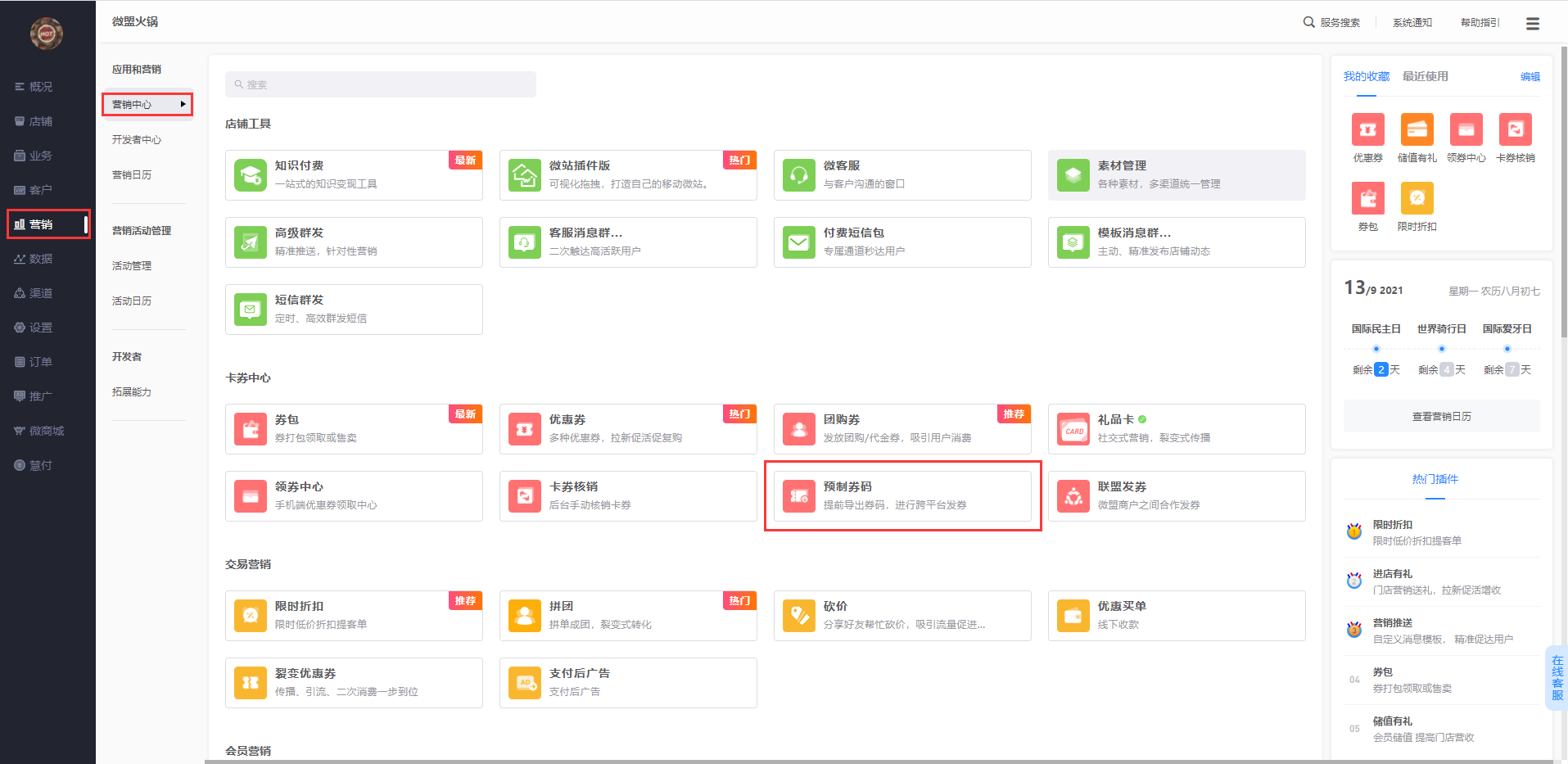Open the 知识付费 tool icon
Viewport: 1568px width, 764px height.
251,175
